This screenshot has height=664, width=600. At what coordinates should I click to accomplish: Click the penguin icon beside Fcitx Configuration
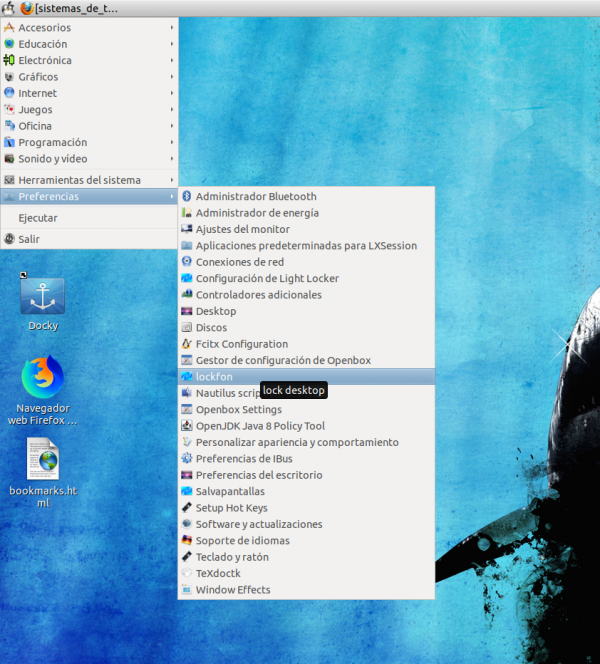coord(186,344)
